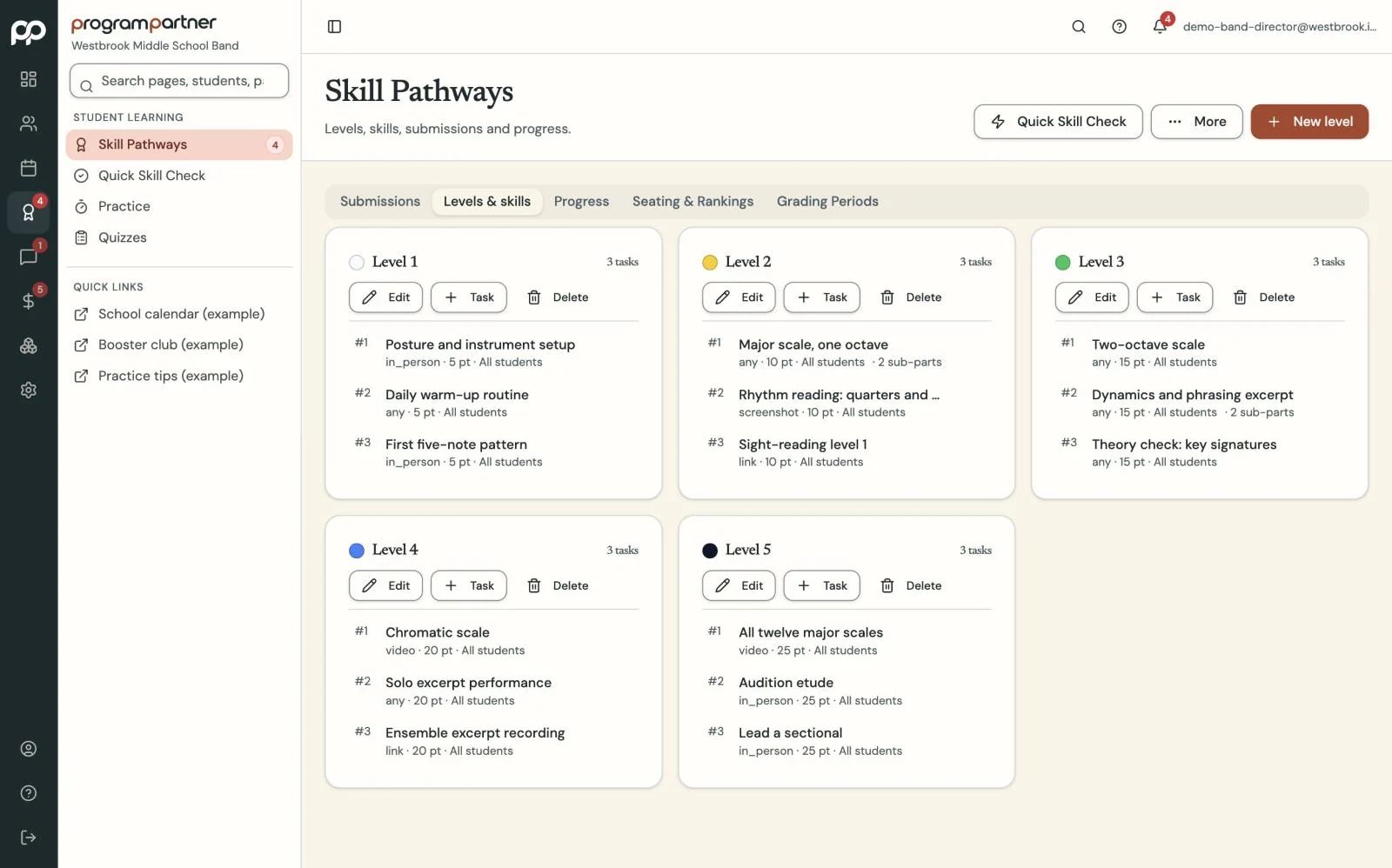Switch to the Progress tab
The width and height of the screenshot is (1392, 868).
[x=581, y=202]
